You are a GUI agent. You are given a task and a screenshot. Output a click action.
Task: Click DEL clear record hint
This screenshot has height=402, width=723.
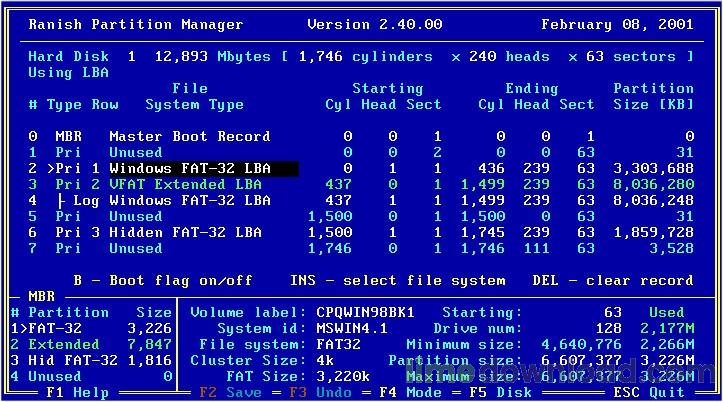[x=613, y=281]
